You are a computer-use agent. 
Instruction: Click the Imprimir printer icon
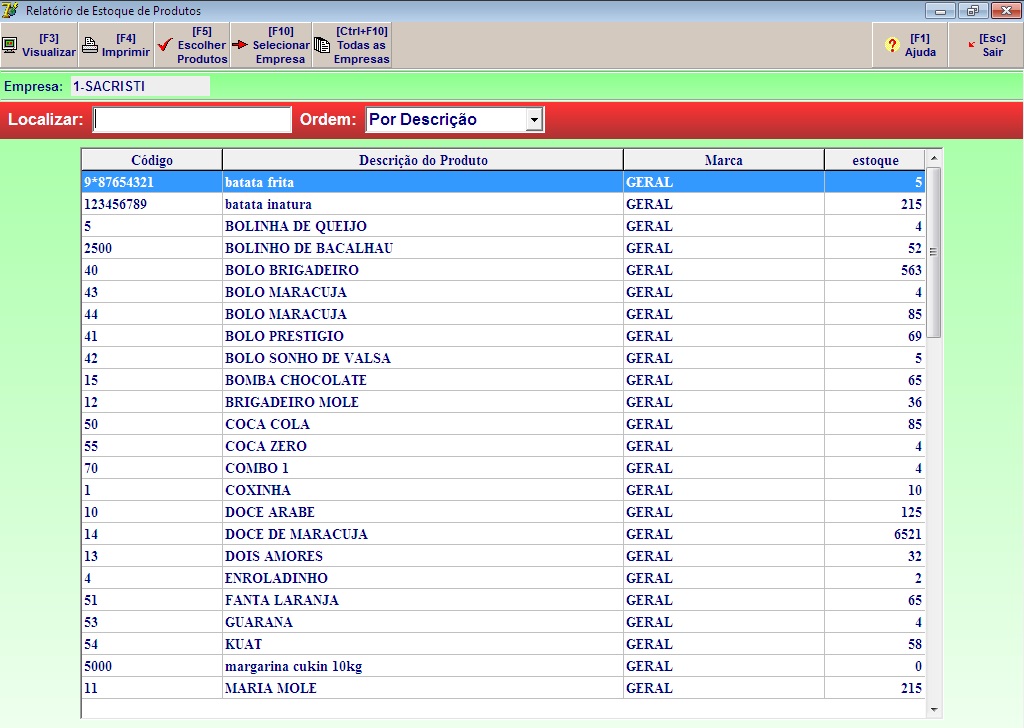point(89,45)
